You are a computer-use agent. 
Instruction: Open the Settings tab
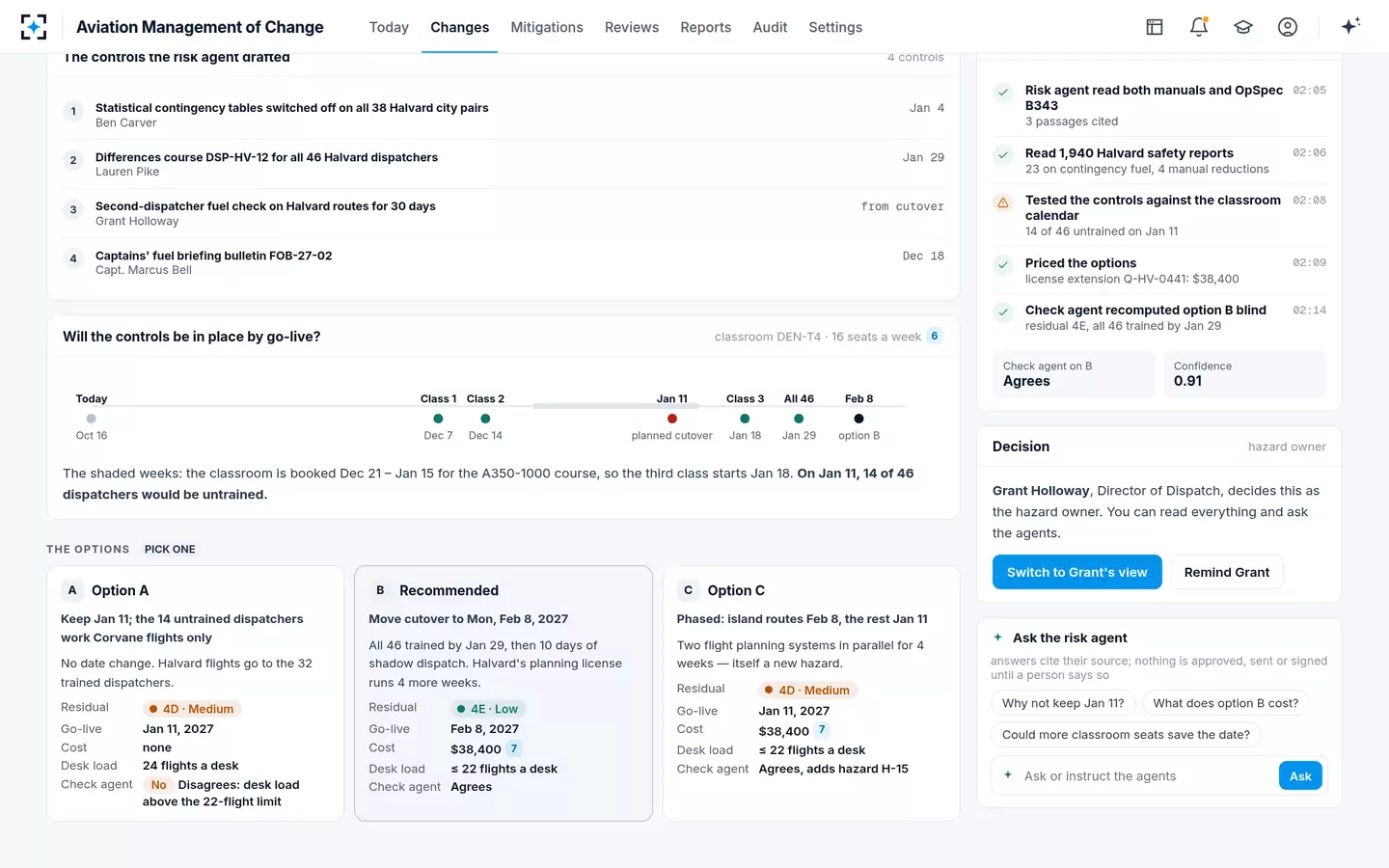click(835, 27)
